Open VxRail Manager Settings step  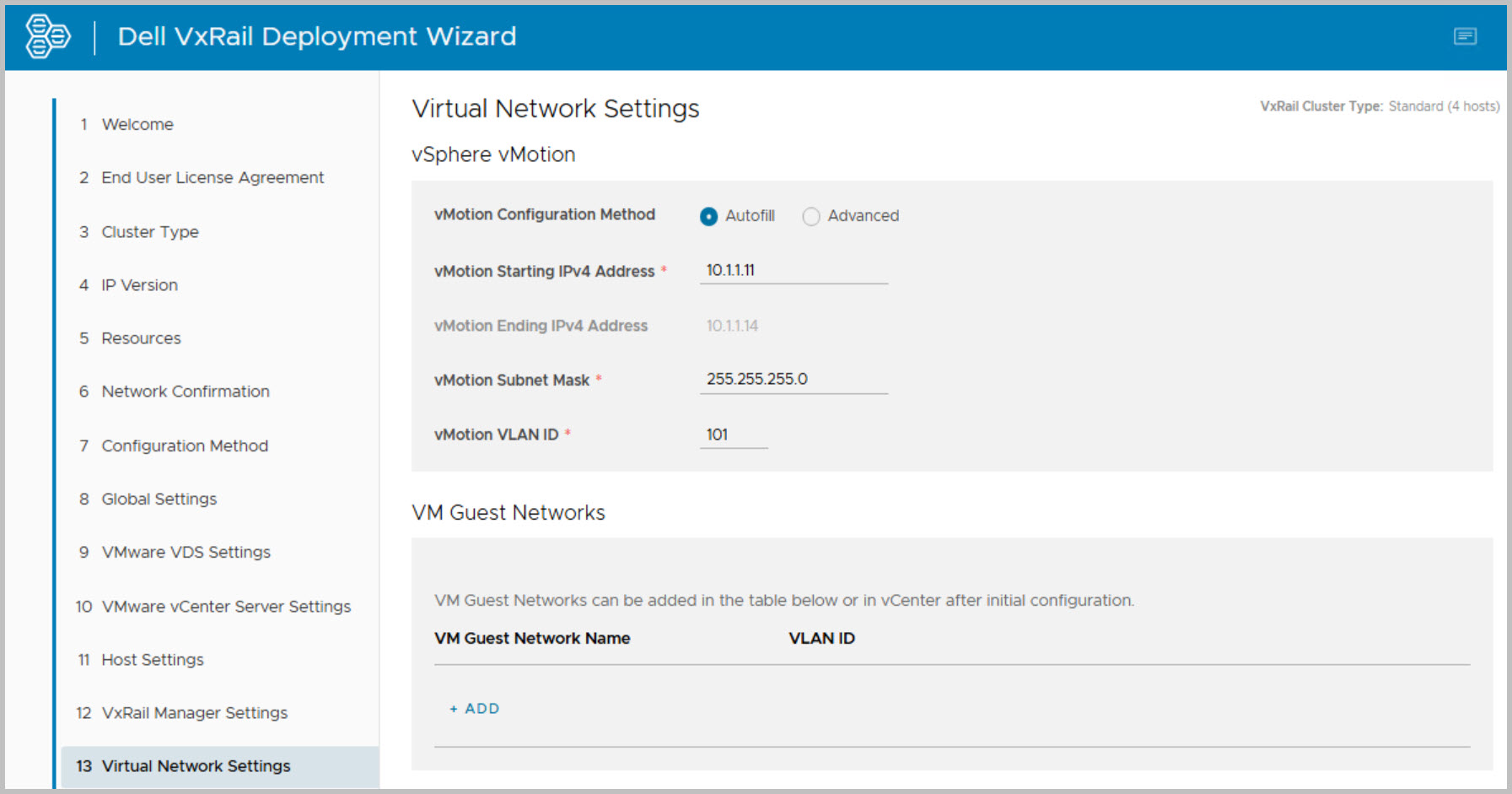click(x=194, y=713)
